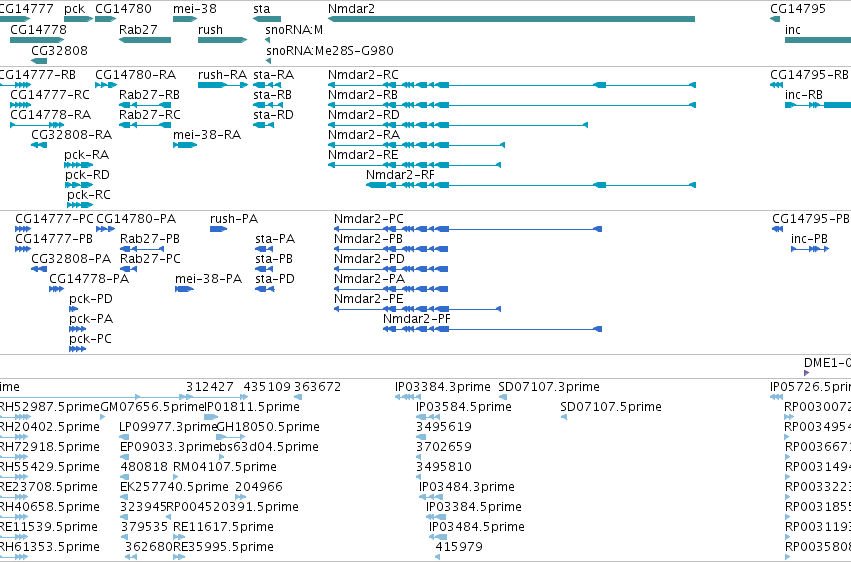This screenshot has width=851, height=562.
Task: Click the IP03384.3prime EST label
Action: (x=443, y=387)
